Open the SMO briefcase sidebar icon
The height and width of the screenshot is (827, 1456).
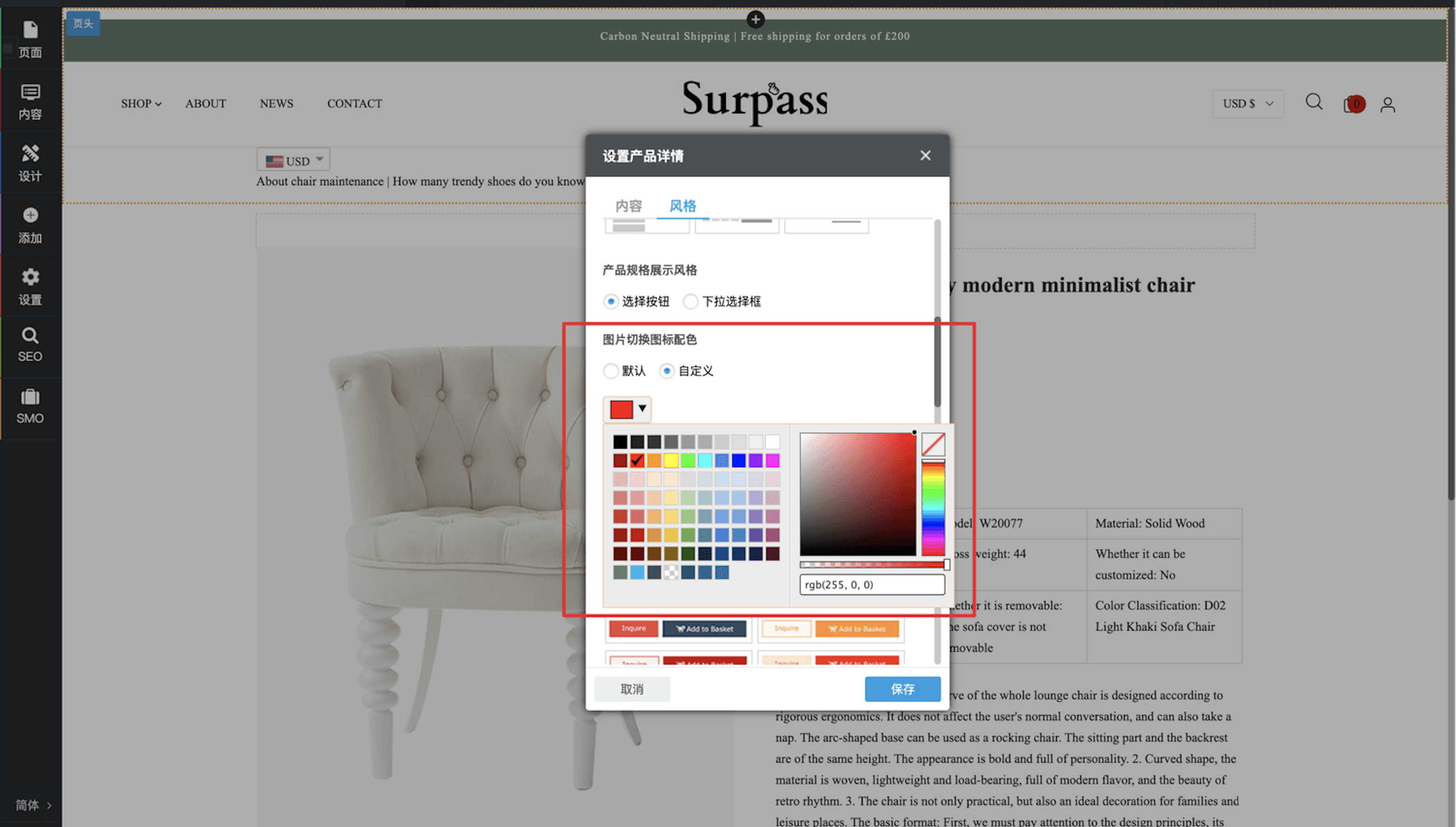click(30, 406)
